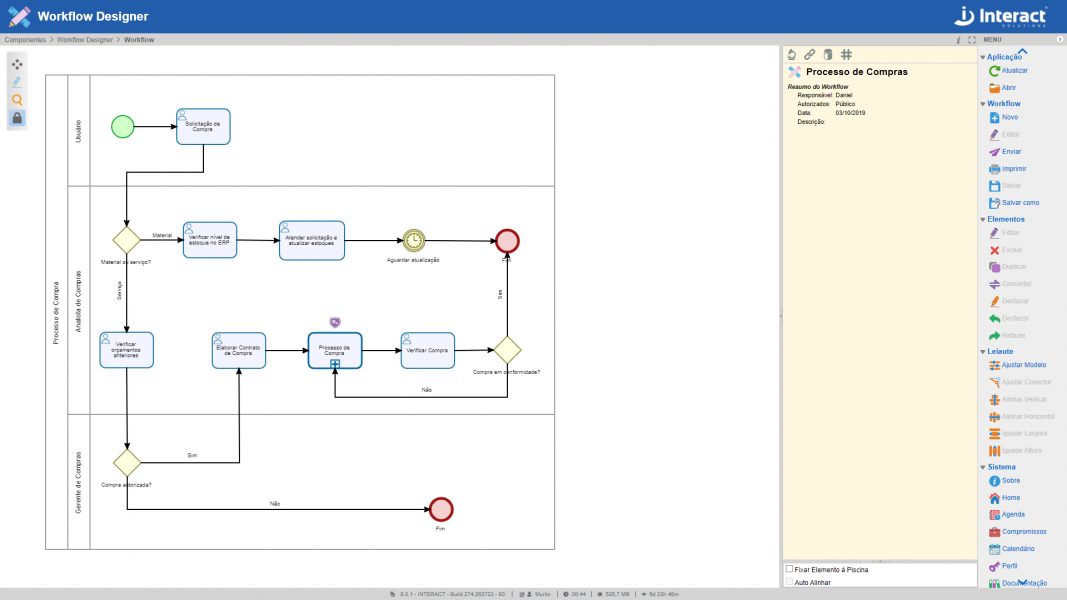Create a Novo workflow

[x=1004, y=118]
